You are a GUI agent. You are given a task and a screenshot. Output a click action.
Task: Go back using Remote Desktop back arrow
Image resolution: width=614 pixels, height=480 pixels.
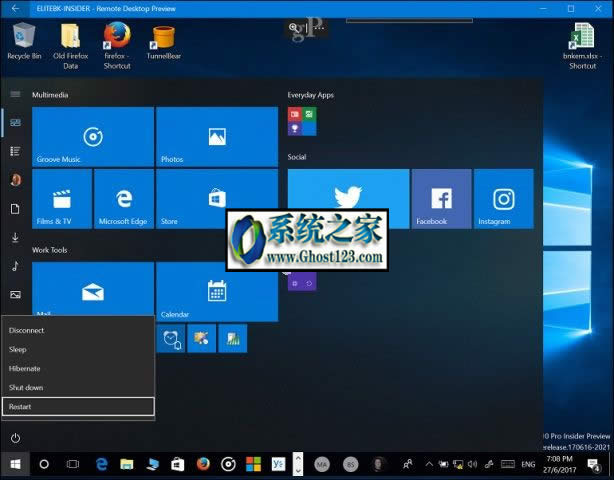[x=14, y=8]
